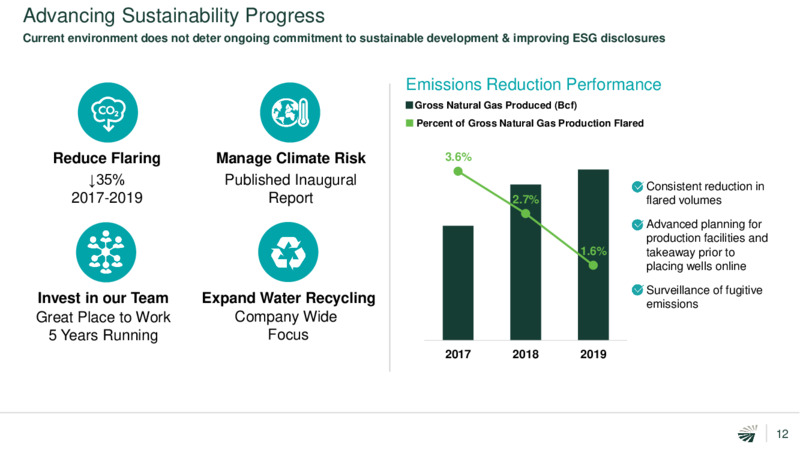Click the light green Percent Flared legend swatch
800x450 pixels.
(409, 123)
